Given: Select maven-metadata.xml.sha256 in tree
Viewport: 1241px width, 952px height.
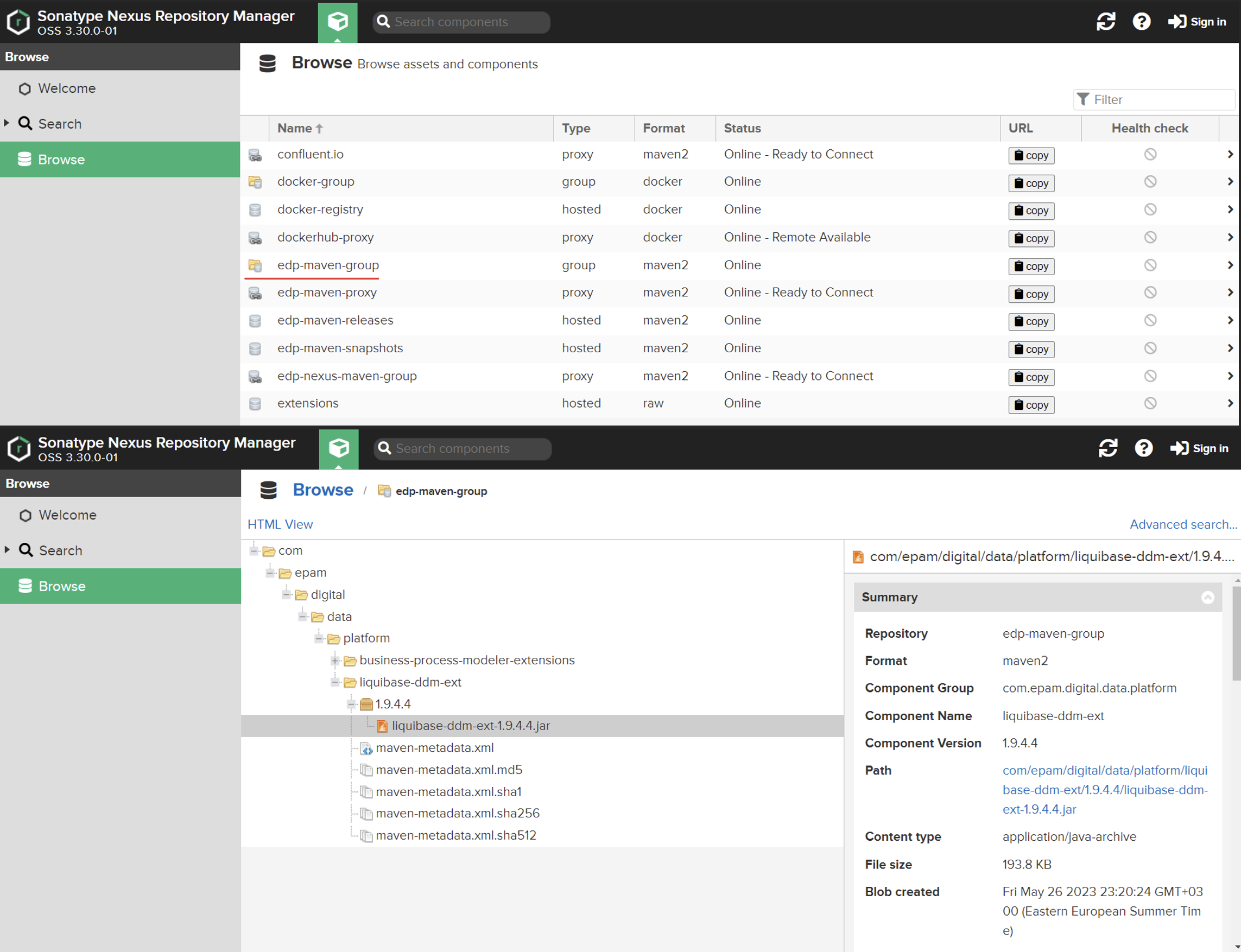Looking at the screenshot, I should pos(457,814).
